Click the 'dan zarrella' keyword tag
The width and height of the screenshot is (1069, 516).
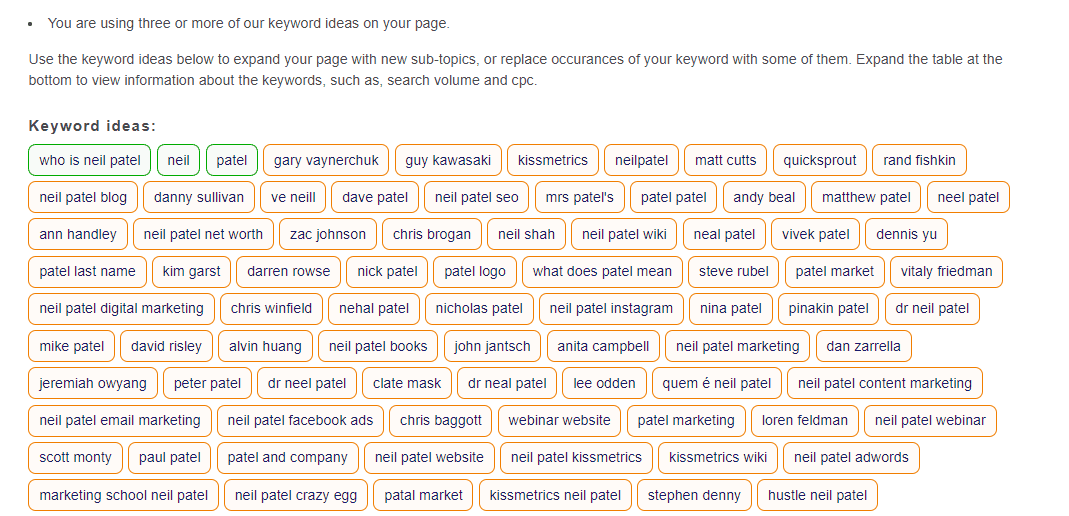click(x=863, y=346)
